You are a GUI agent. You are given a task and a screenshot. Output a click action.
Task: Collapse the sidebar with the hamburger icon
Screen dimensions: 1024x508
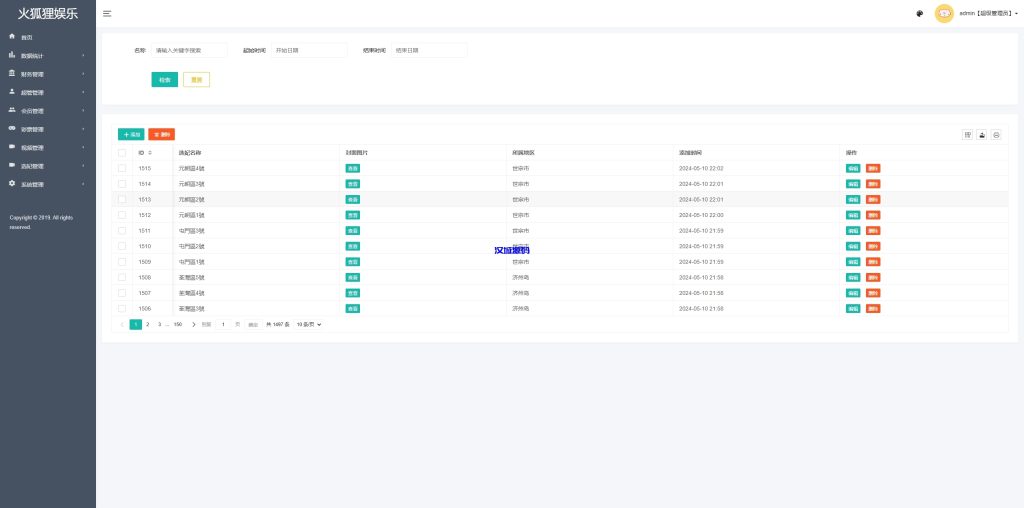pos(107,13)
